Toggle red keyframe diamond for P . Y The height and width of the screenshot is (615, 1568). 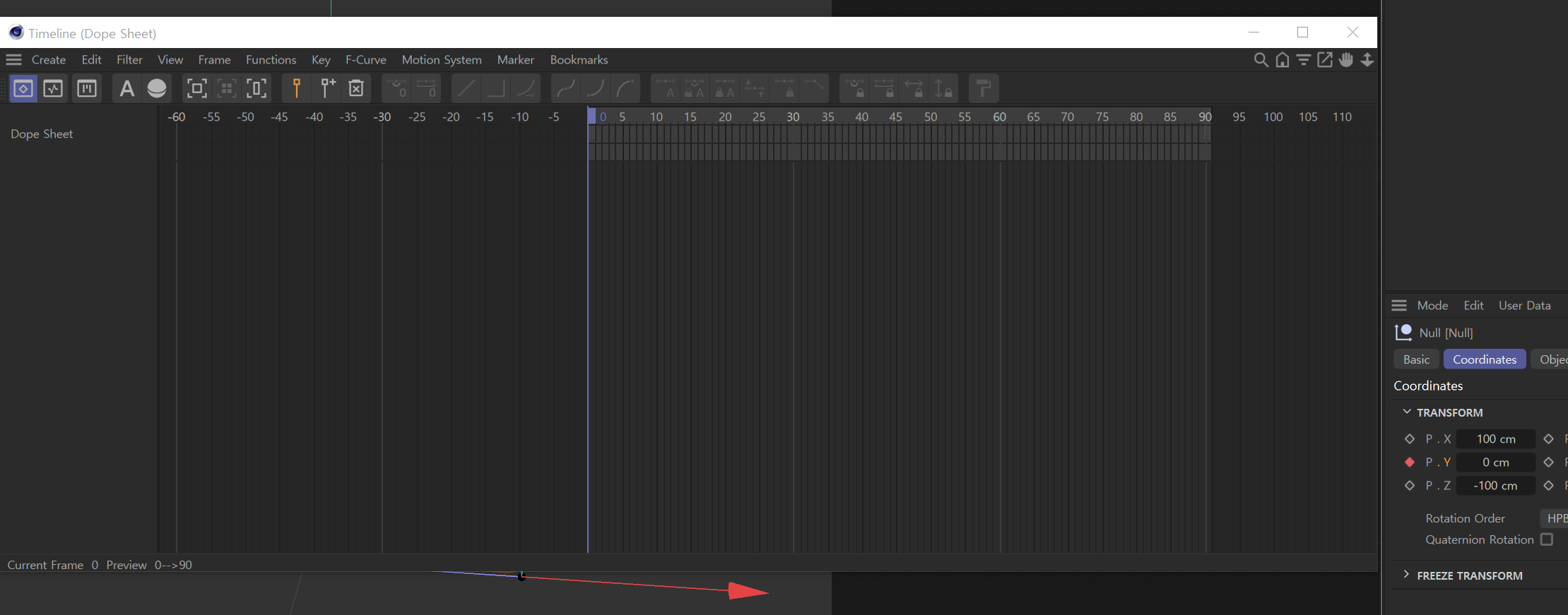pos(1410,462)
